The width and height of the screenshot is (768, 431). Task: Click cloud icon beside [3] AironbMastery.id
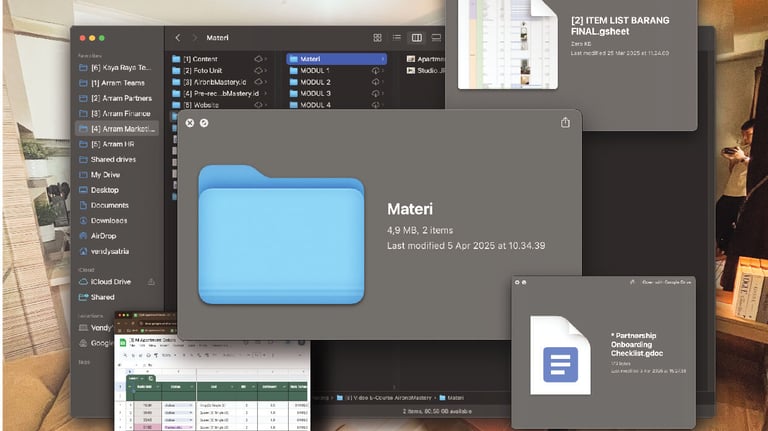point(258,82)
